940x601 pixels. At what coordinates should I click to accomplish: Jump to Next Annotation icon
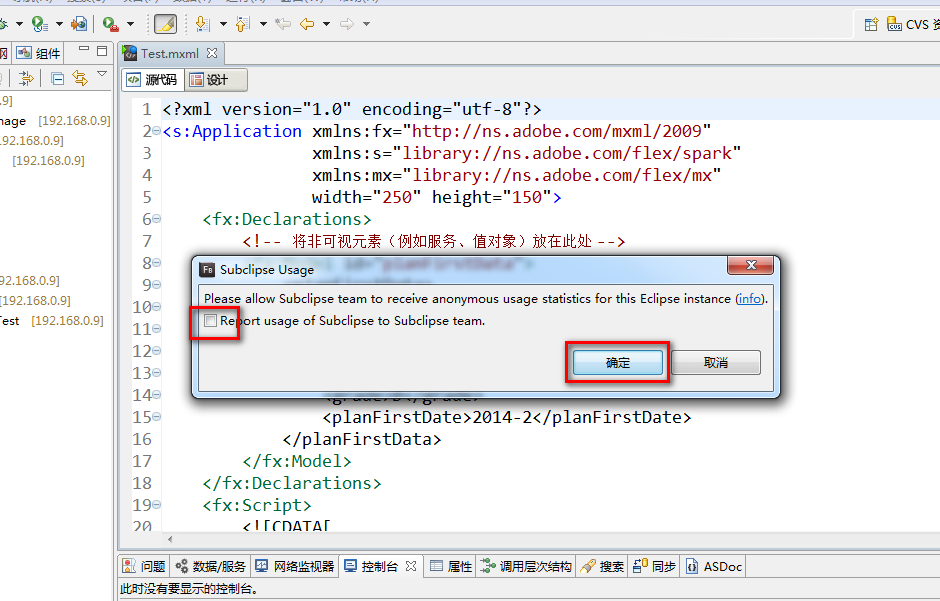tap(203, 24)
